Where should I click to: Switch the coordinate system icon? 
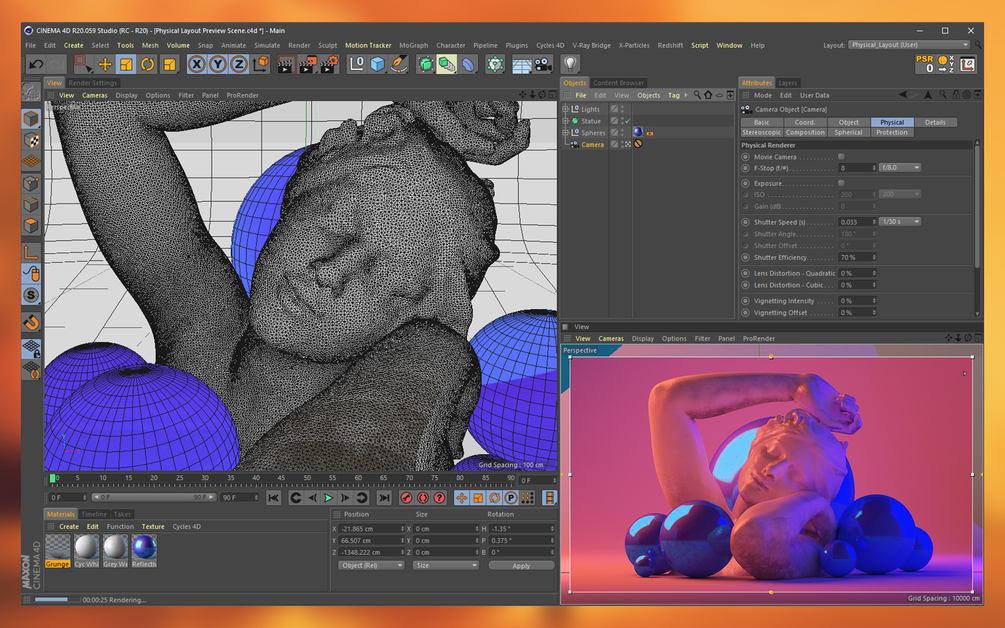261,64
